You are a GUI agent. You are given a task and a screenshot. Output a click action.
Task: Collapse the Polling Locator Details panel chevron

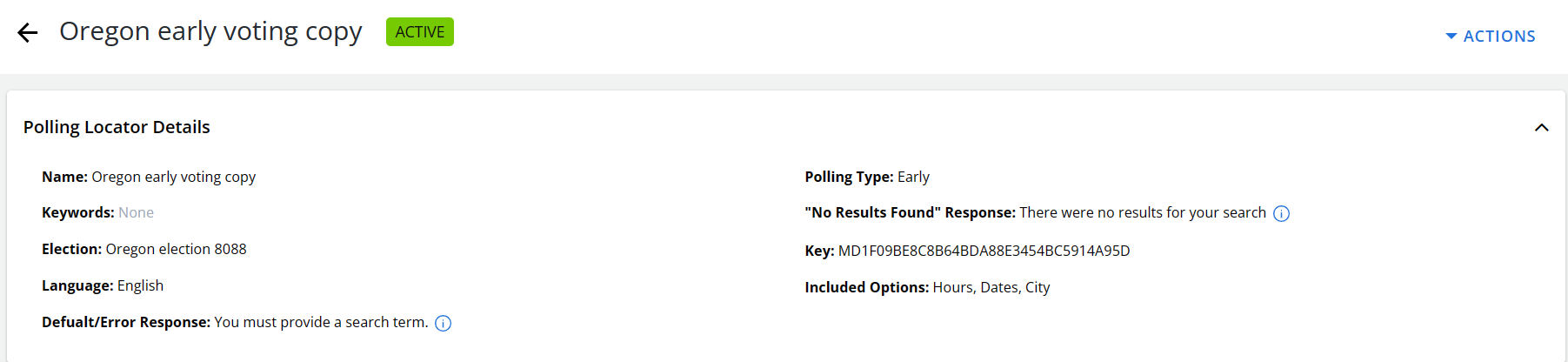pos(1541,128)
